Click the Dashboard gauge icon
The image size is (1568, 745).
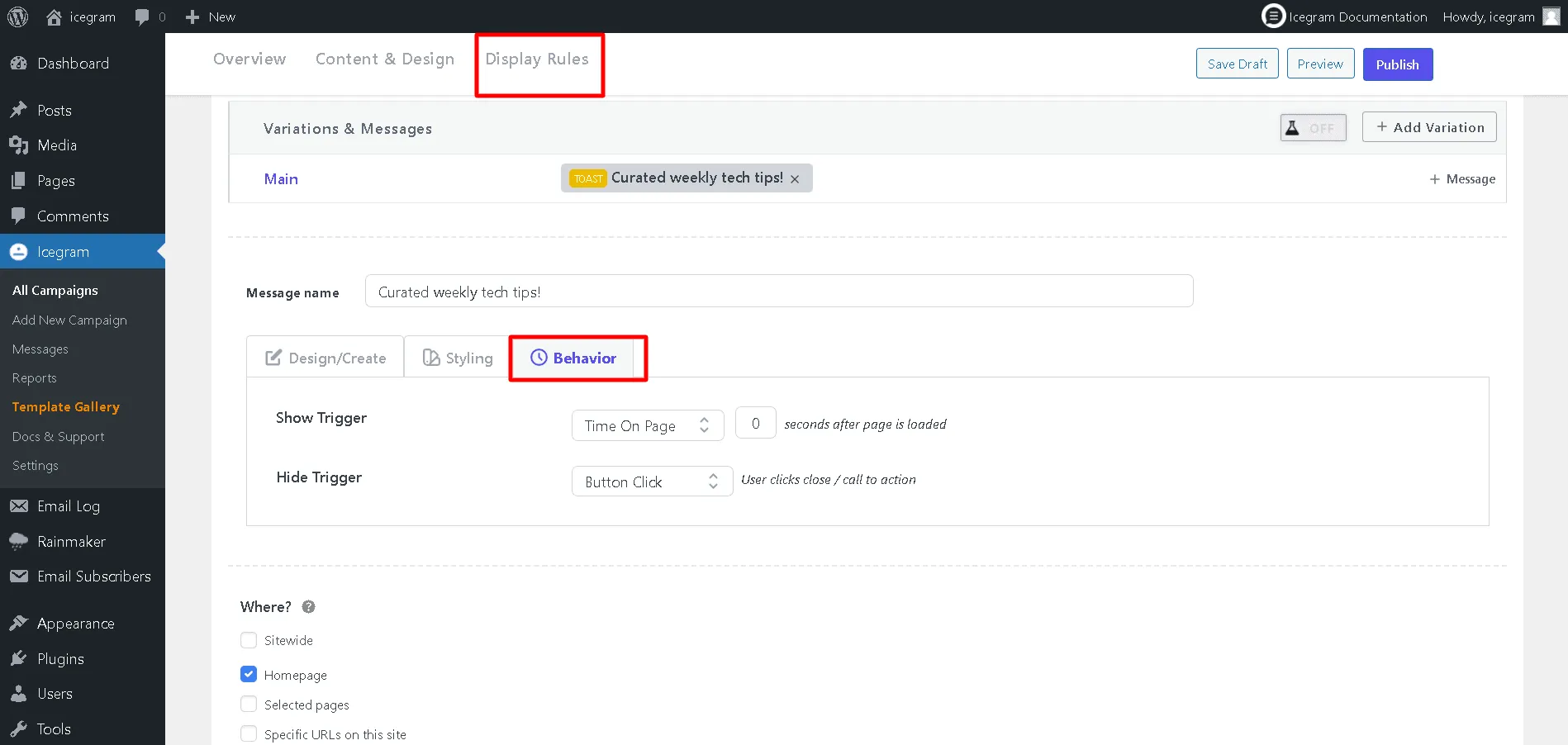[19, 64]
